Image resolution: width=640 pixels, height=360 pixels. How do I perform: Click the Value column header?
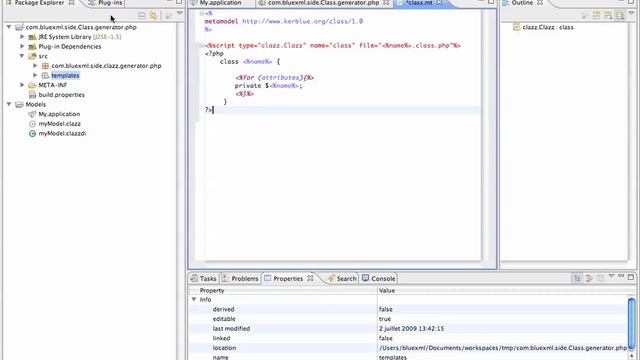tap(506, 291)
